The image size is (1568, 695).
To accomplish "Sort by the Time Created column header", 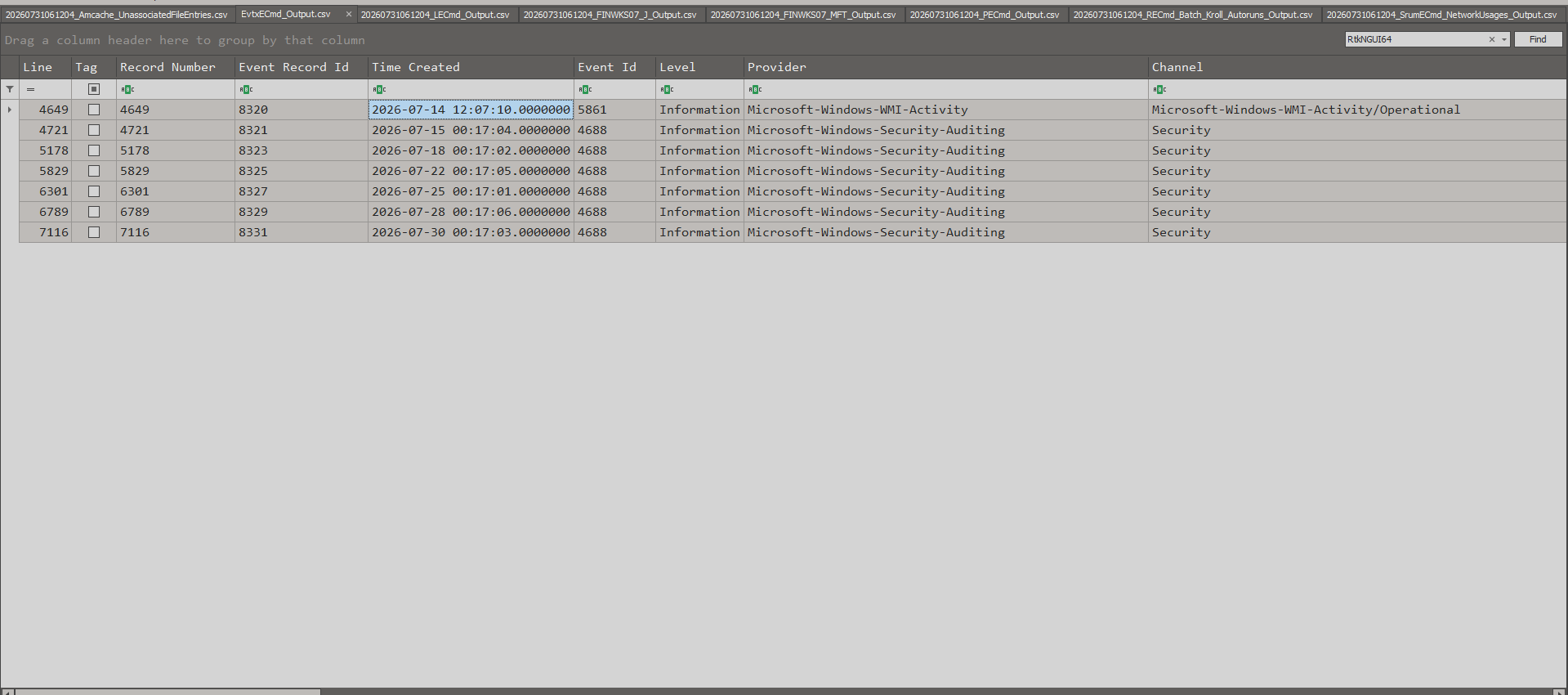I will tap(471, 67).
